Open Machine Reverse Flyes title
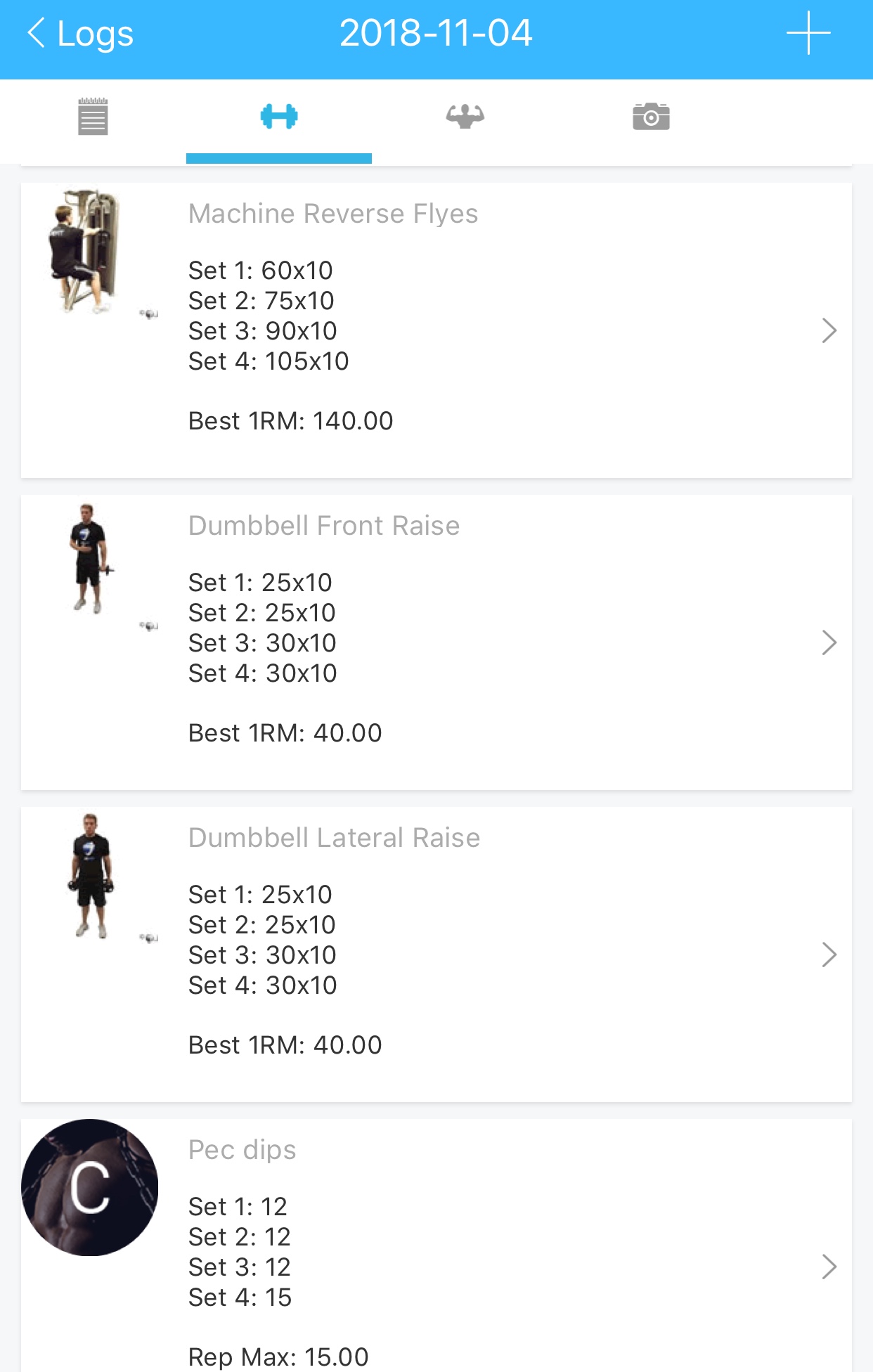873x1372 pixels. (333, 214)
